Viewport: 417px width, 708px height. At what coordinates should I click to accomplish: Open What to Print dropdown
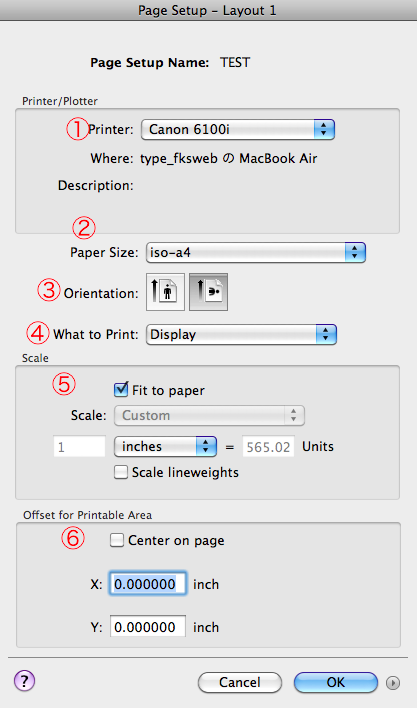[x=241, y=335]
